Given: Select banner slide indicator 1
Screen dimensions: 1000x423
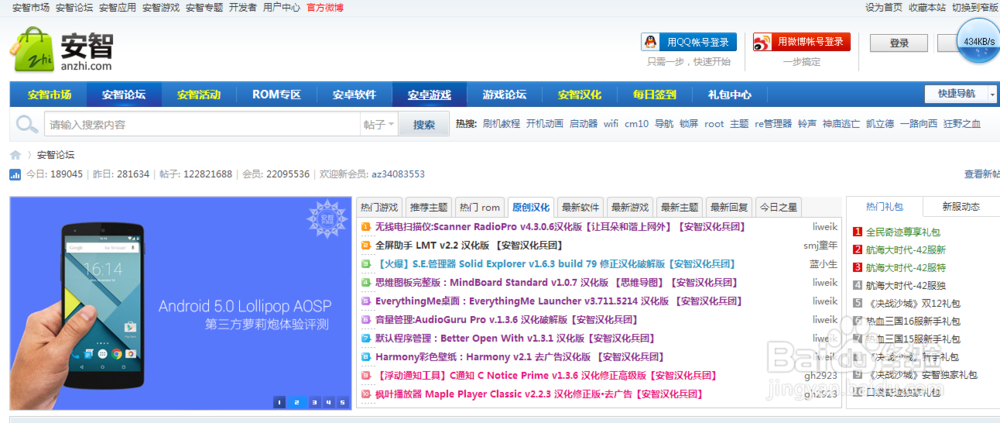Looking at the screenshot, I should point(279,402).
